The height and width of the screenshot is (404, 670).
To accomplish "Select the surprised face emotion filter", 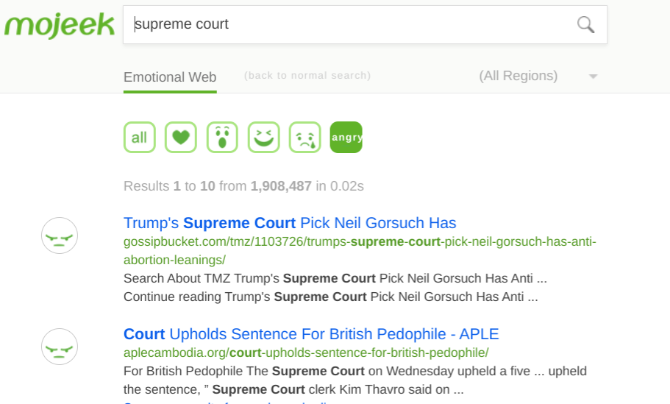I will point(222,138).
